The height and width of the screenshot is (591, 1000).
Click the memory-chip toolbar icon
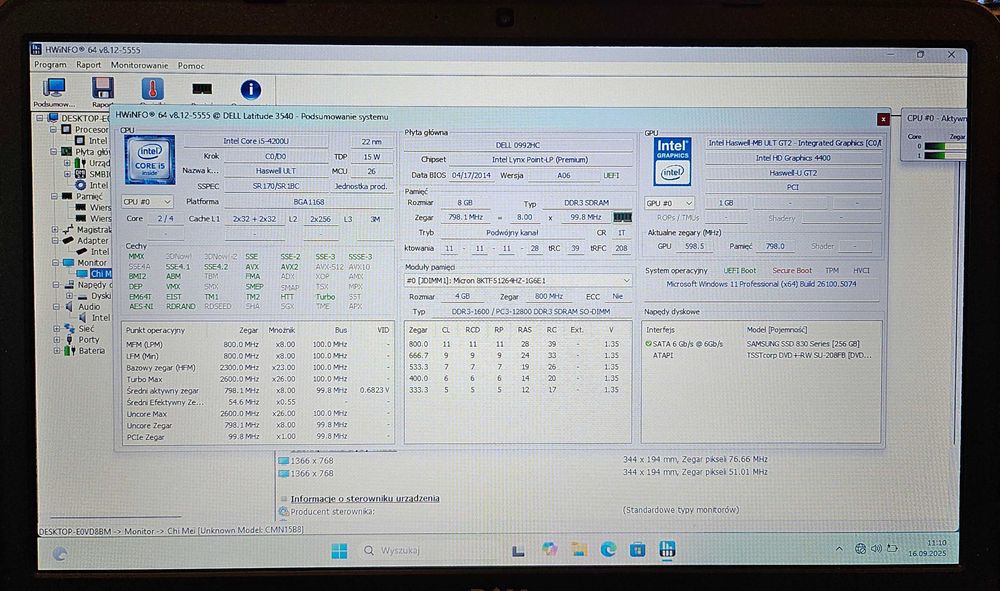pos(202,89)
